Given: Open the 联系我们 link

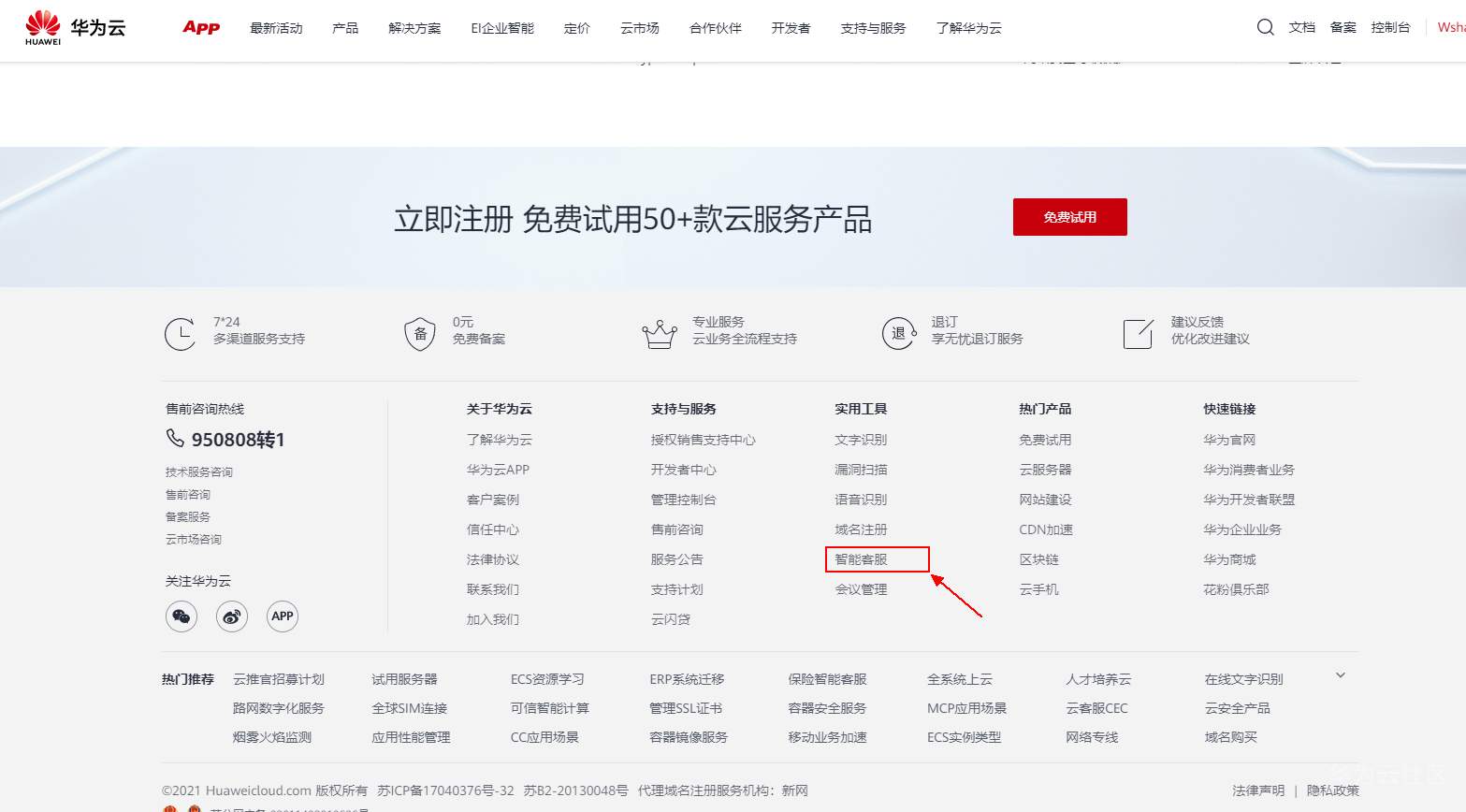Looking at the screenshot, I should (493, 589).
